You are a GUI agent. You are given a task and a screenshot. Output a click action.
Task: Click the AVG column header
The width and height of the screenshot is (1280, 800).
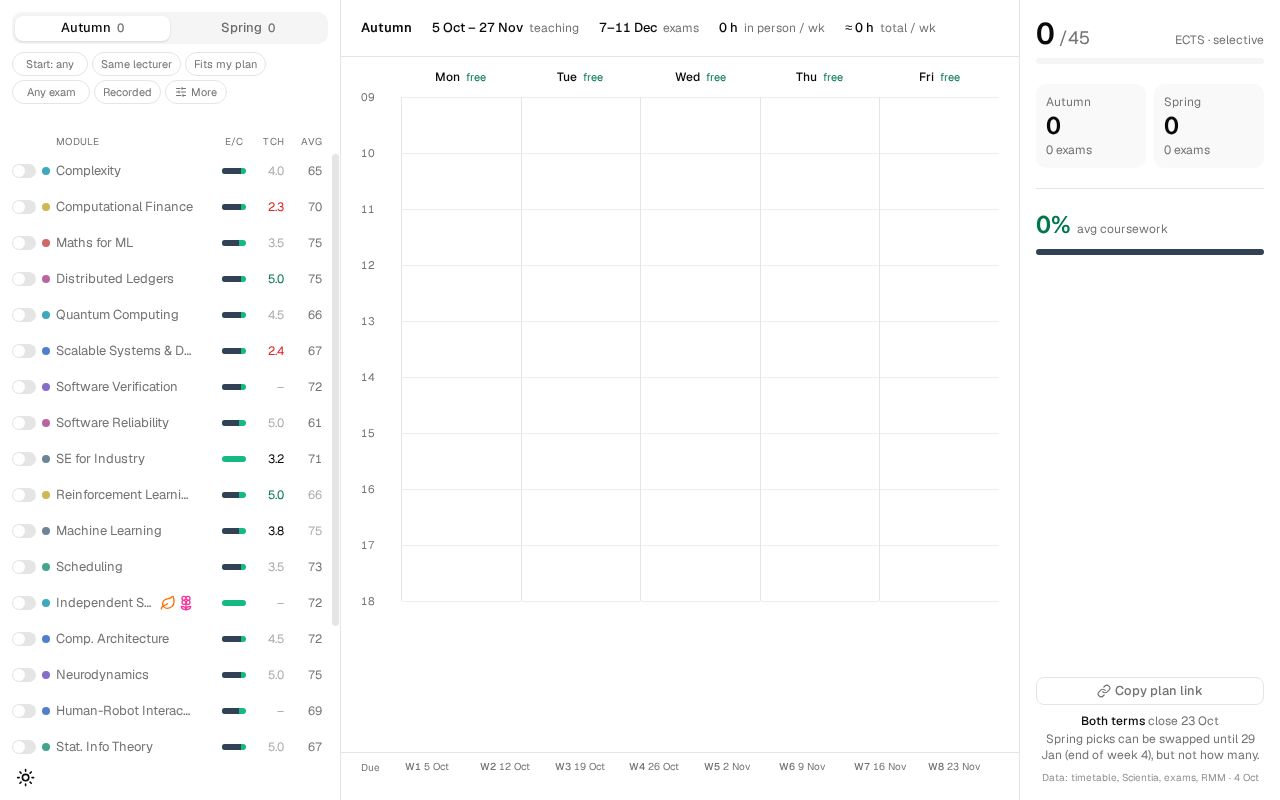tap(311, 142)
